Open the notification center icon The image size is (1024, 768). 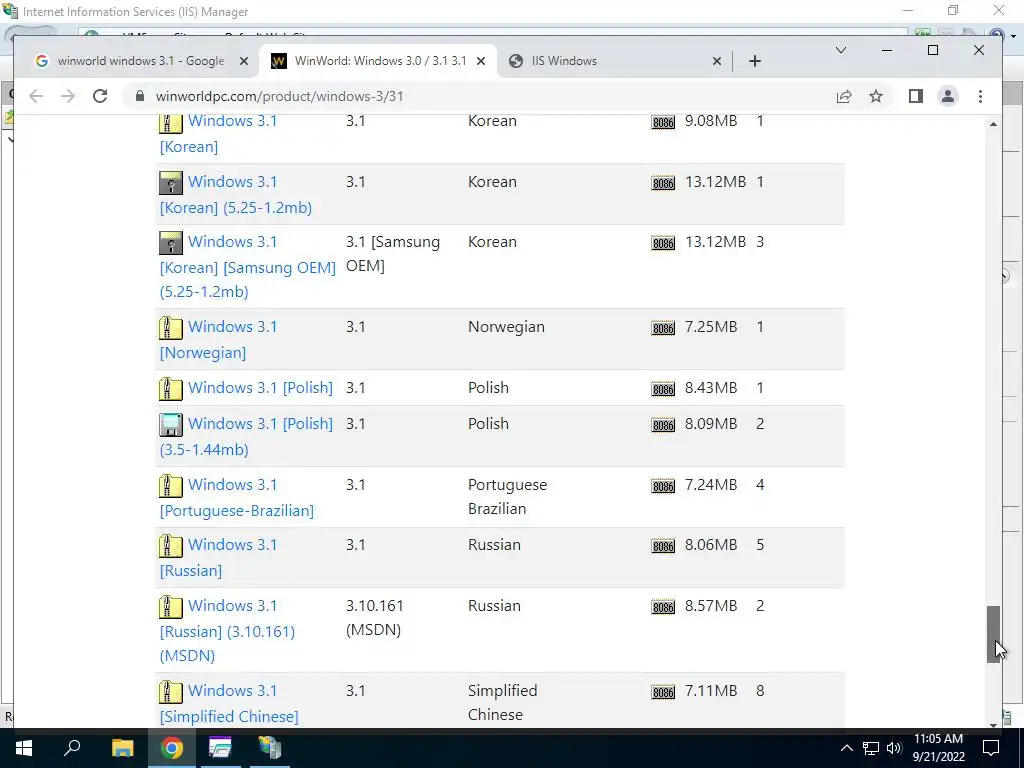tap(991, 748)
